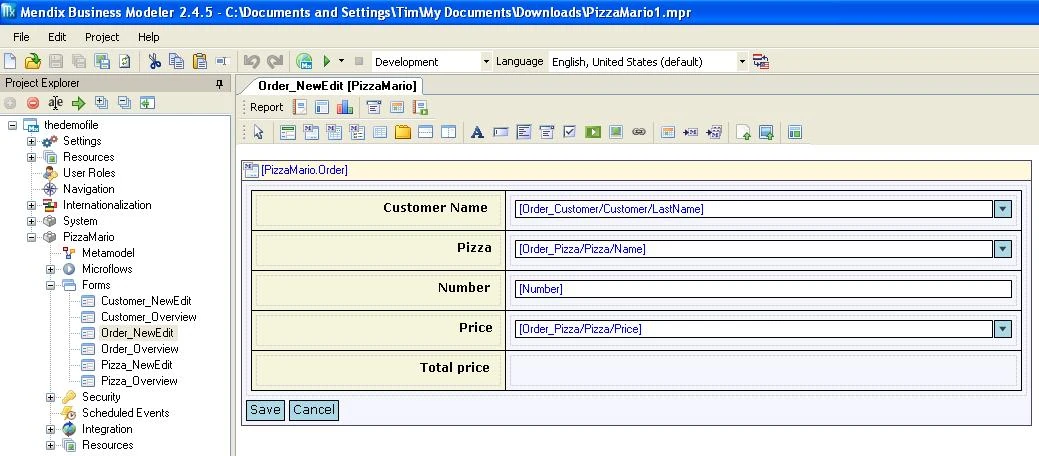The width and height of the screenshot is (1039, 456).
Task: Pin the Project Explorer panel
Action: [220, 84]
